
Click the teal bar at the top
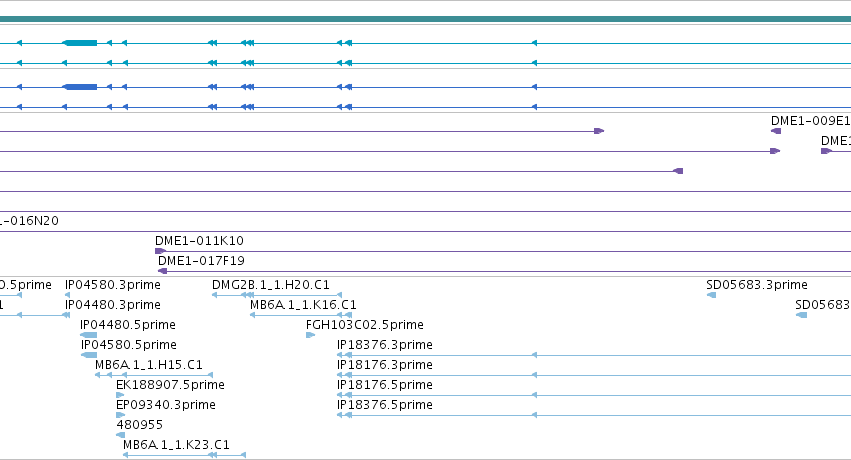point(426,20)
